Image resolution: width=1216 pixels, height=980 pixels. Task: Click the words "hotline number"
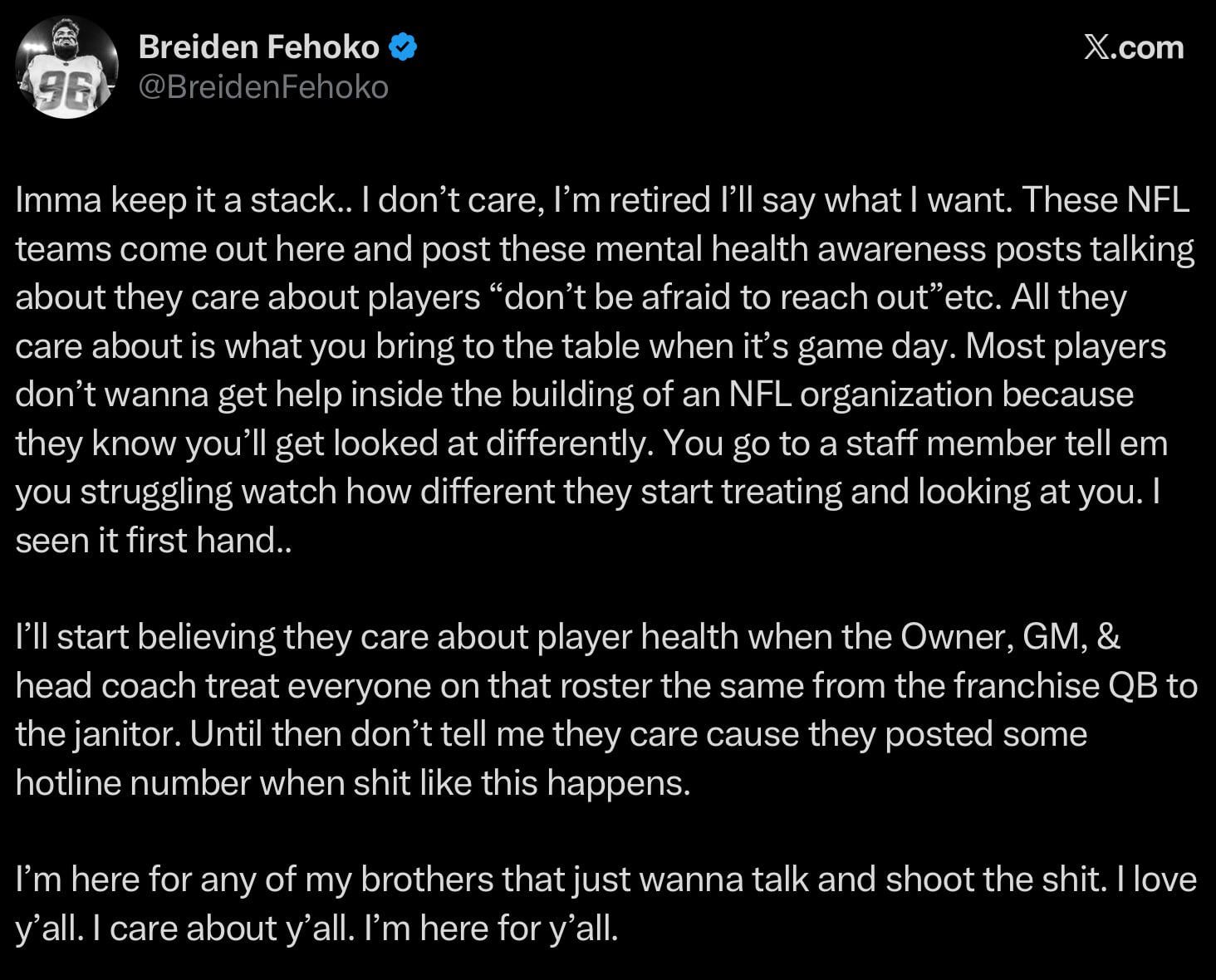point(133,783)
